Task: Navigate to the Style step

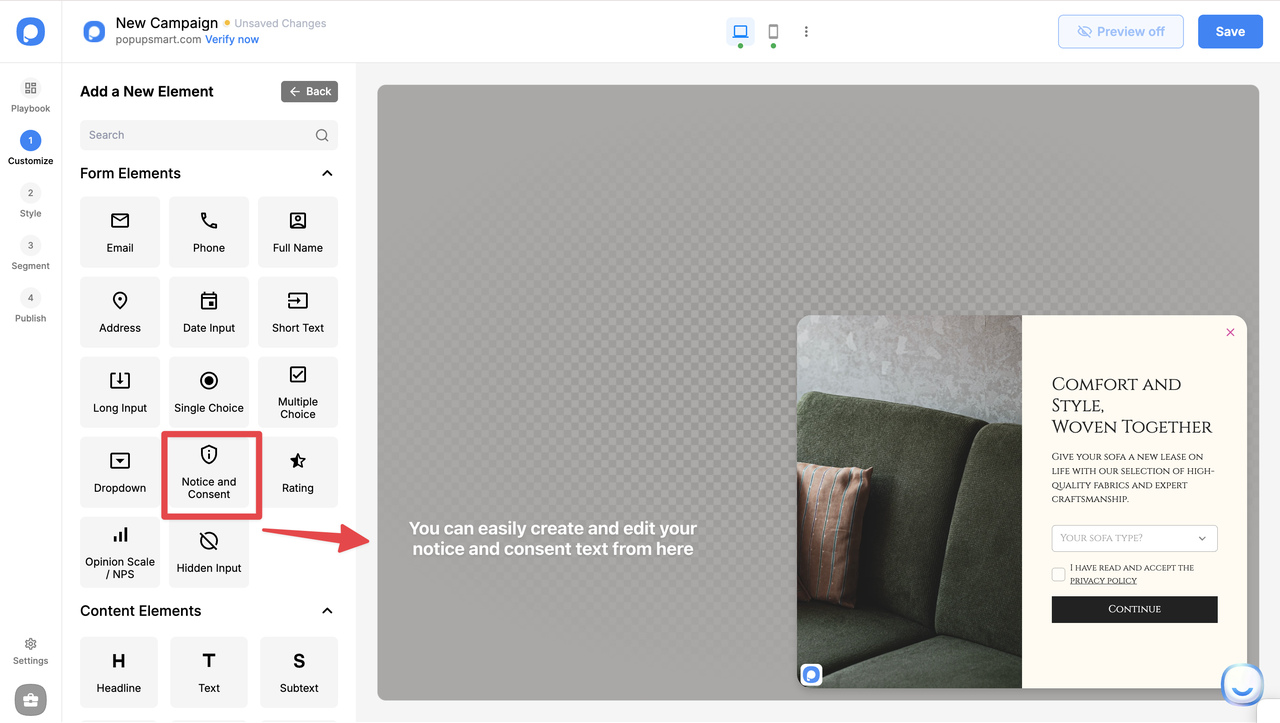Action: click(x=30, y=201)
